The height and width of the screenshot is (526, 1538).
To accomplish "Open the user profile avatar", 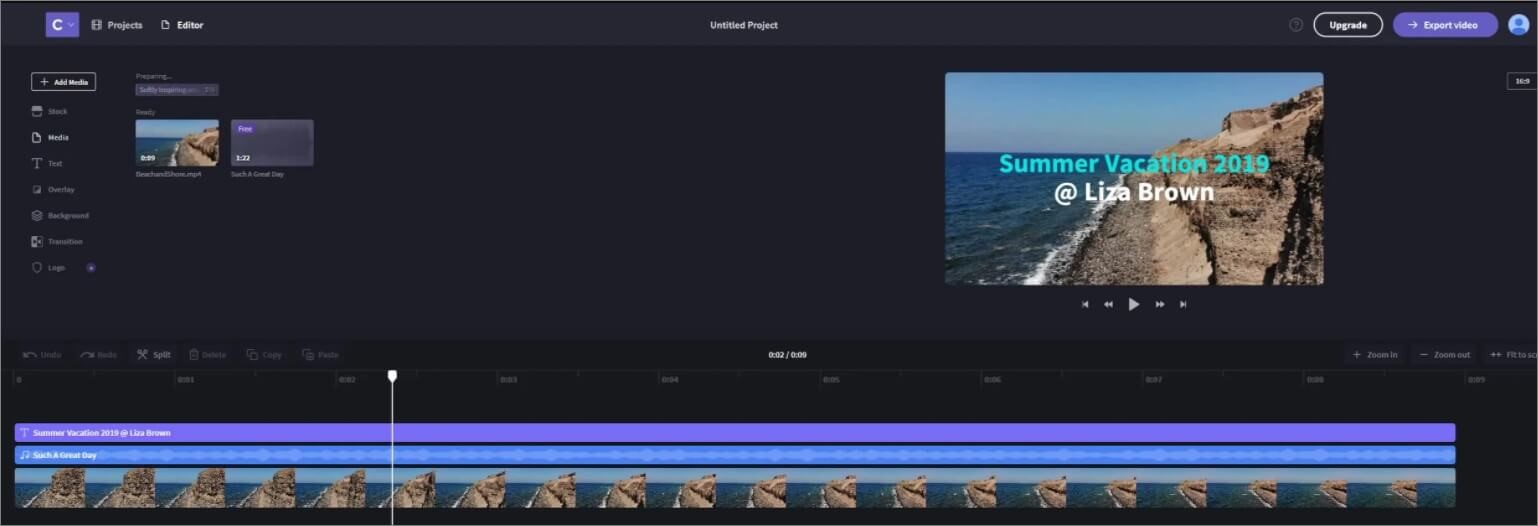I will tap(1518, 25).
